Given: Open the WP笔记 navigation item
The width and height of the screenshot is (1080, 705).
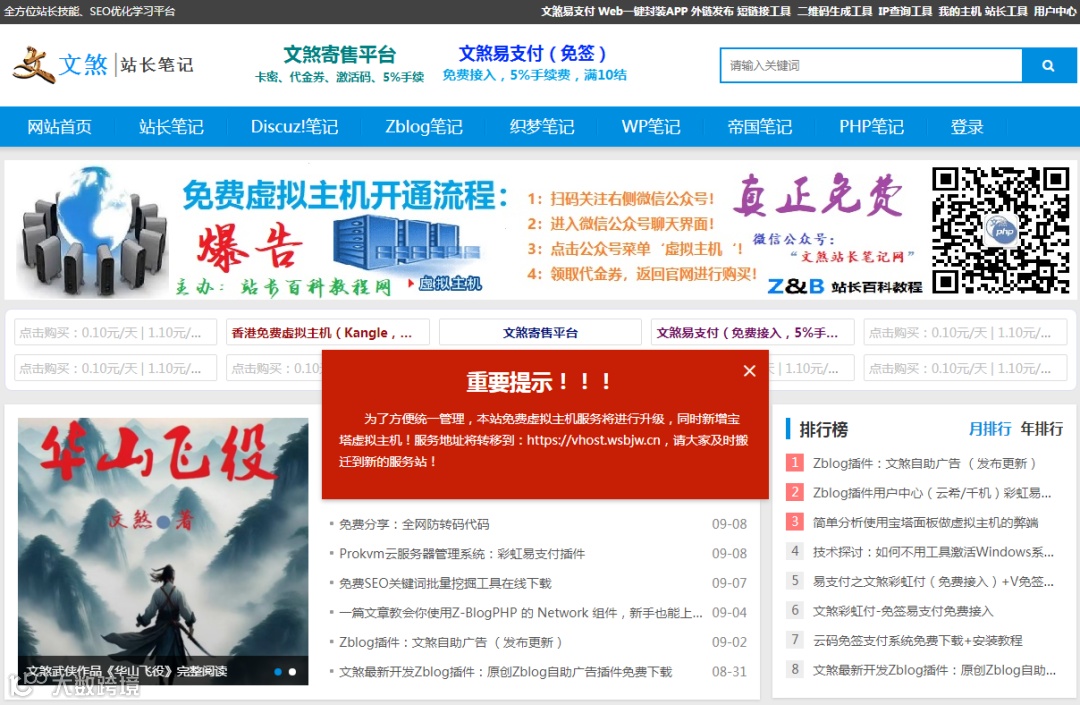Looking at the screenshot, I should point(651,127).
